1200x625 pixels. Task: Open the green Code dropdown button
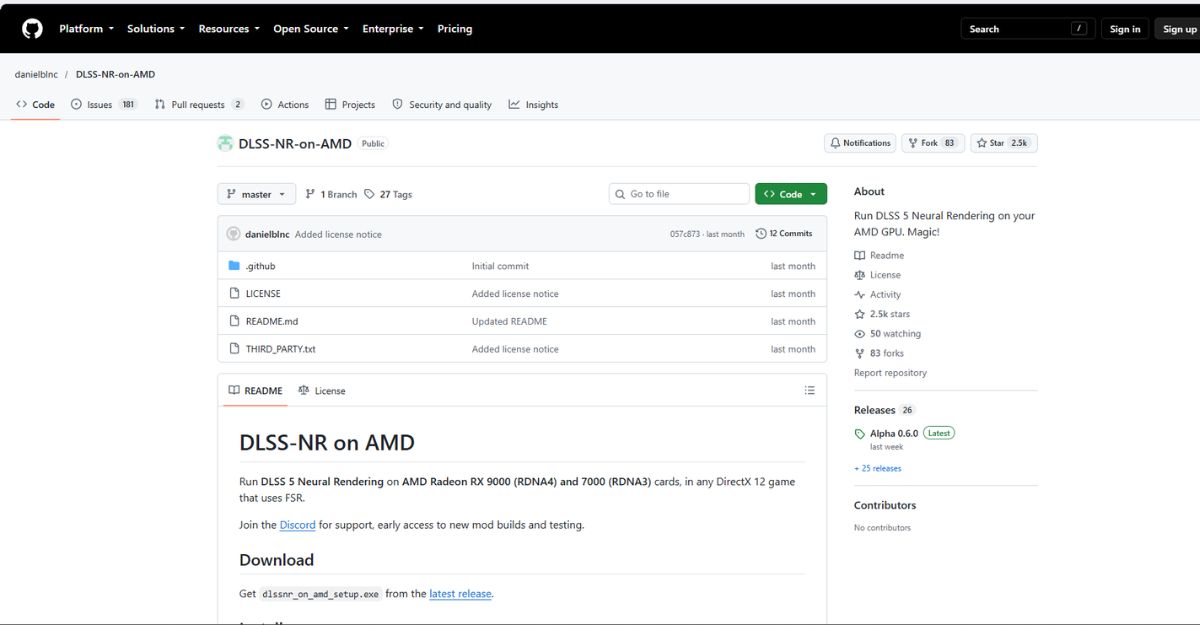pyautogui.click(x=791, y=194)
